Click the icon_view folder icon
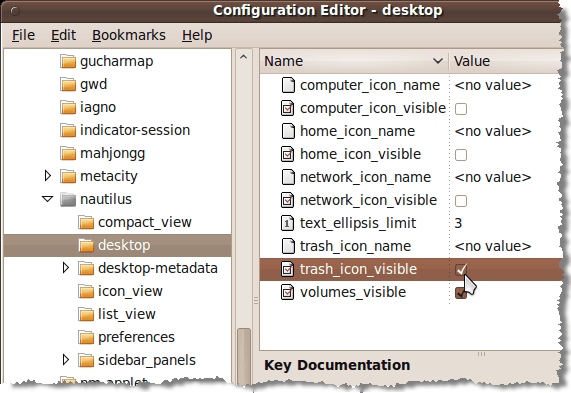This screenshot has height=393, width=571. [x=86, y=291]
